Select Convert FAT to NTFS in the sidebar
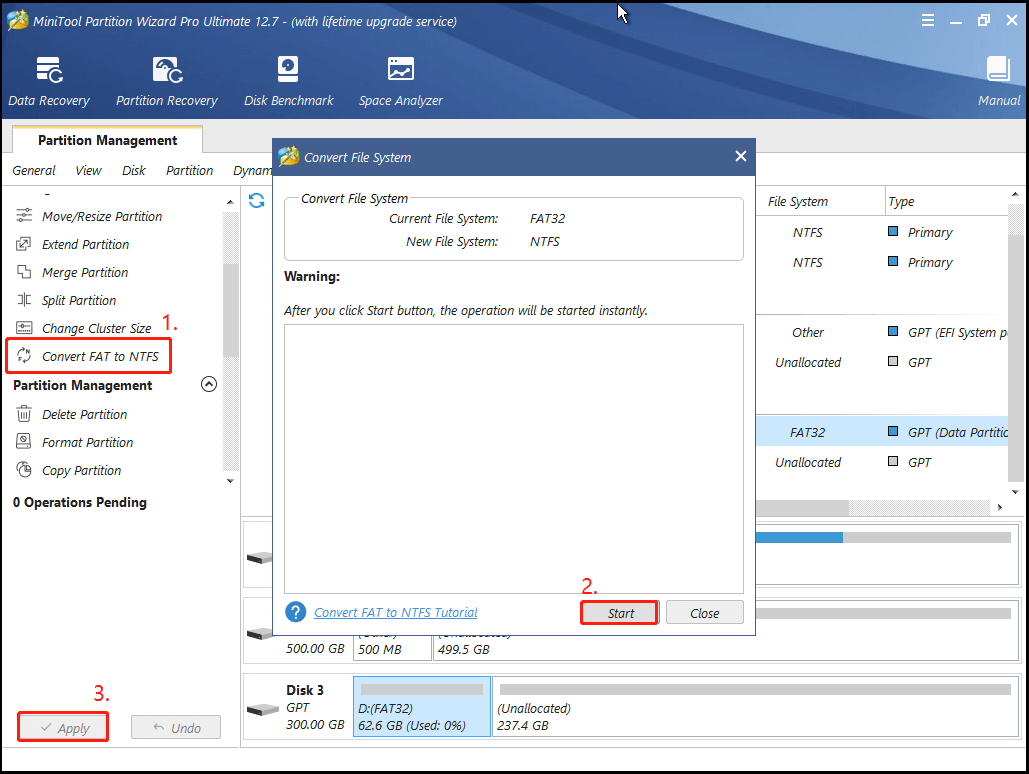Screen dimensions: 1029x774 coord(100,357)
